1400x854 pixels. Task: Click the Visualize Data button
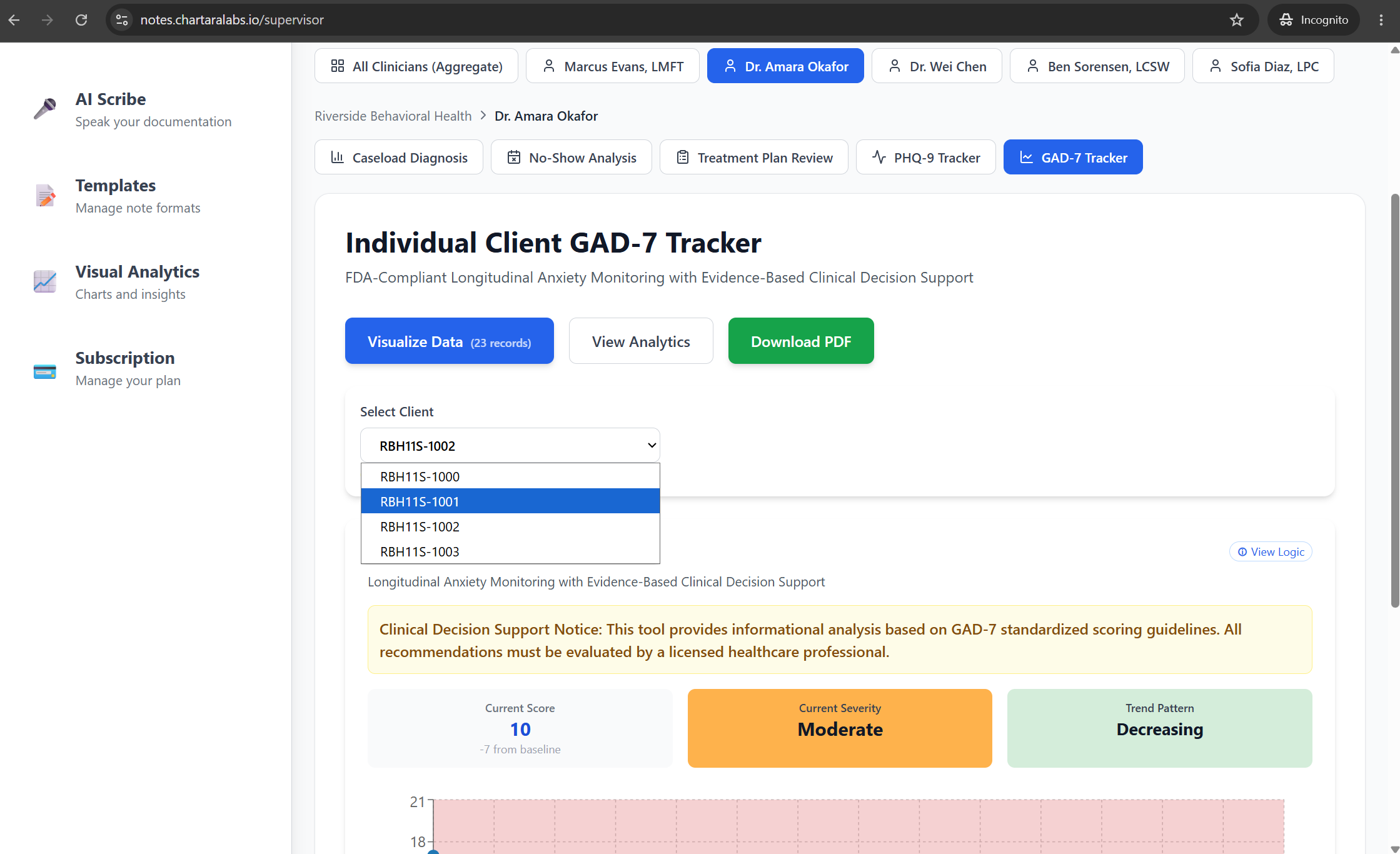pyautogui.click(x=450, y=341)
